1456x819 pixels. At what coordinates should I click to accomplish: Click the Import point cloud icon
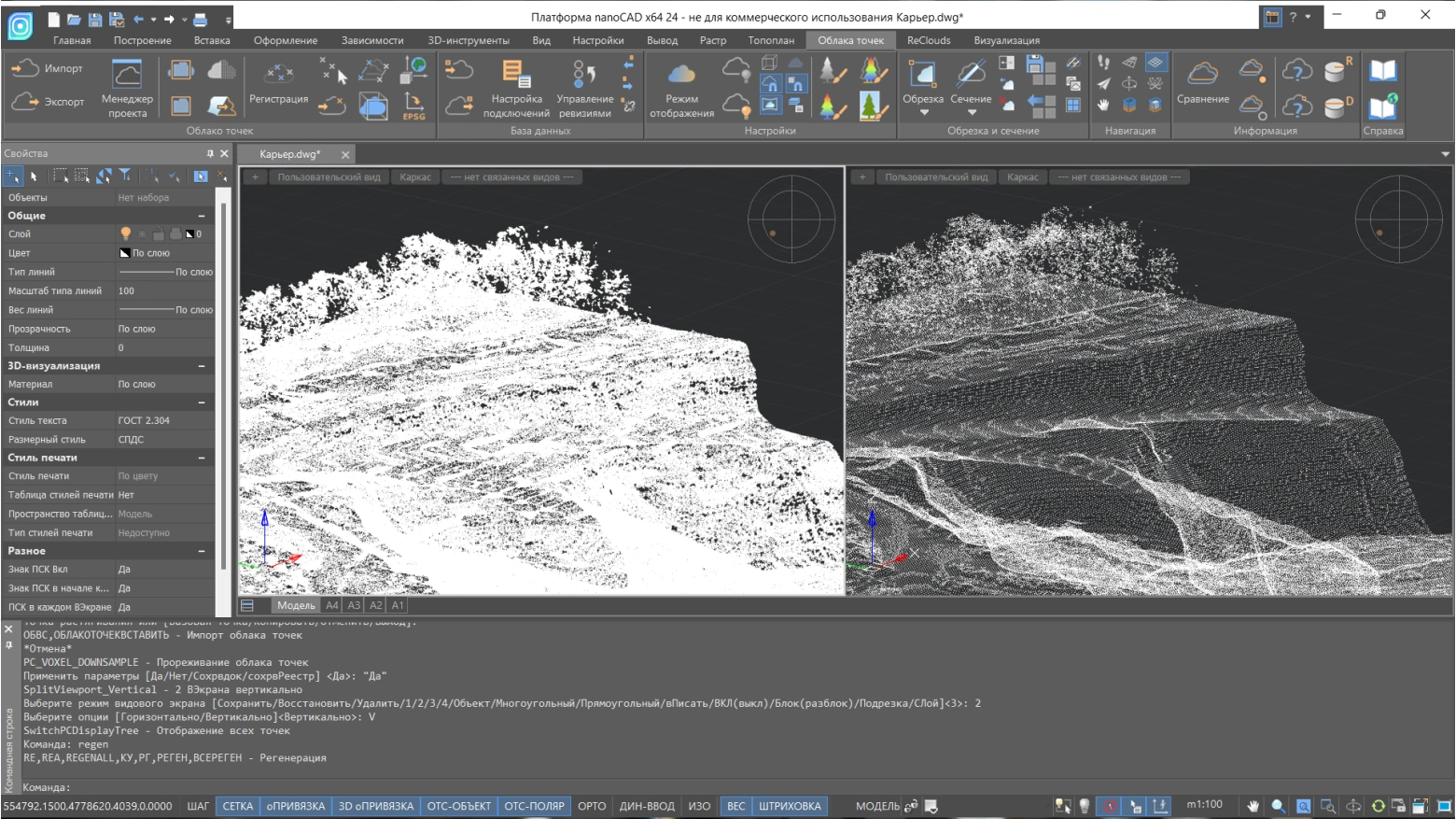tap(25, 68)
